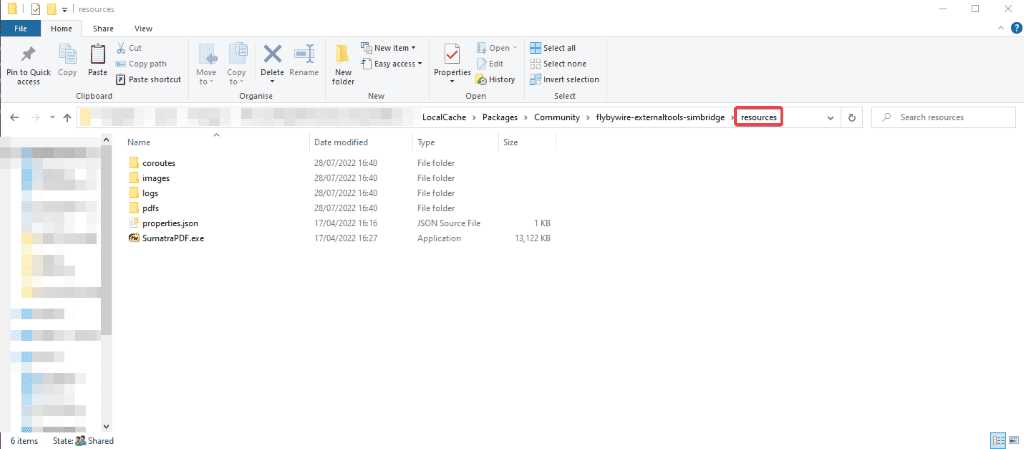Refresh the current folder view

[852, 118]
